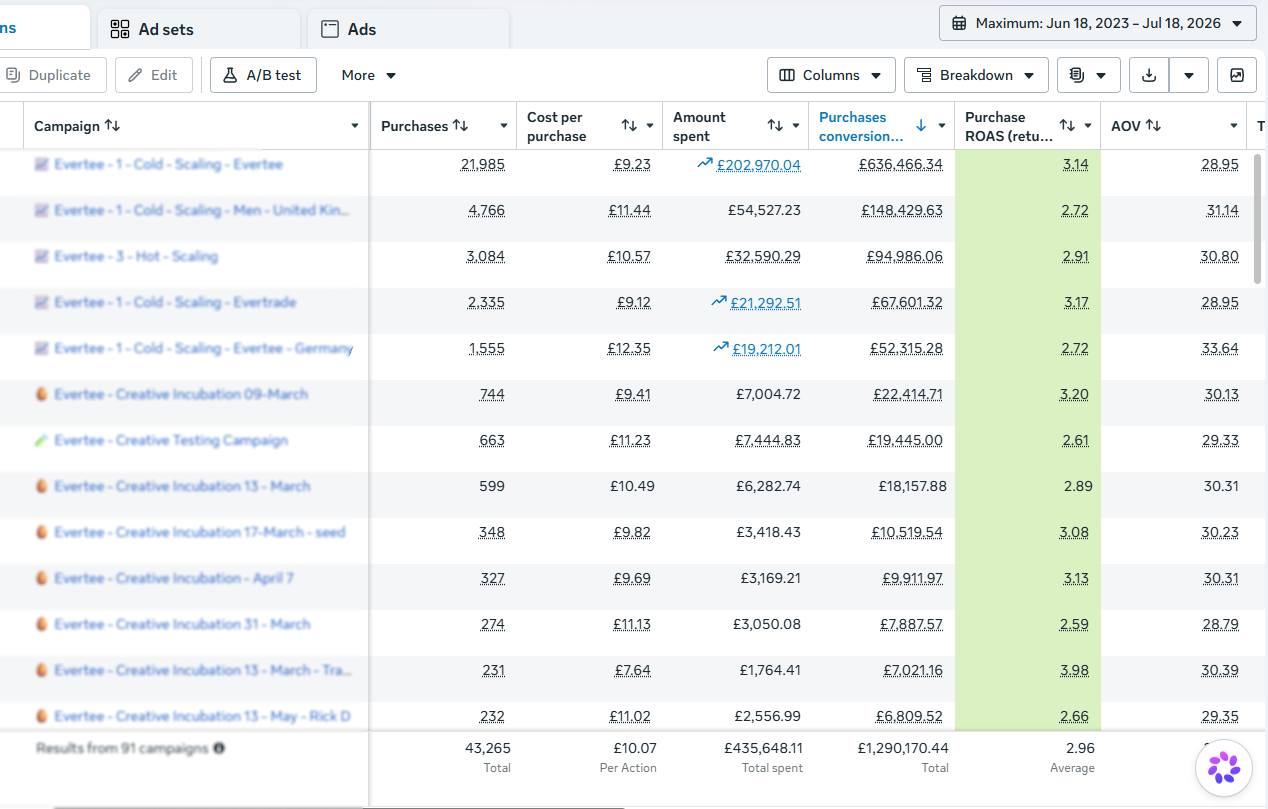Open Creative Incubation 13 - May - Rick D campaign
Screen dimensions: 1268x809
202,716
